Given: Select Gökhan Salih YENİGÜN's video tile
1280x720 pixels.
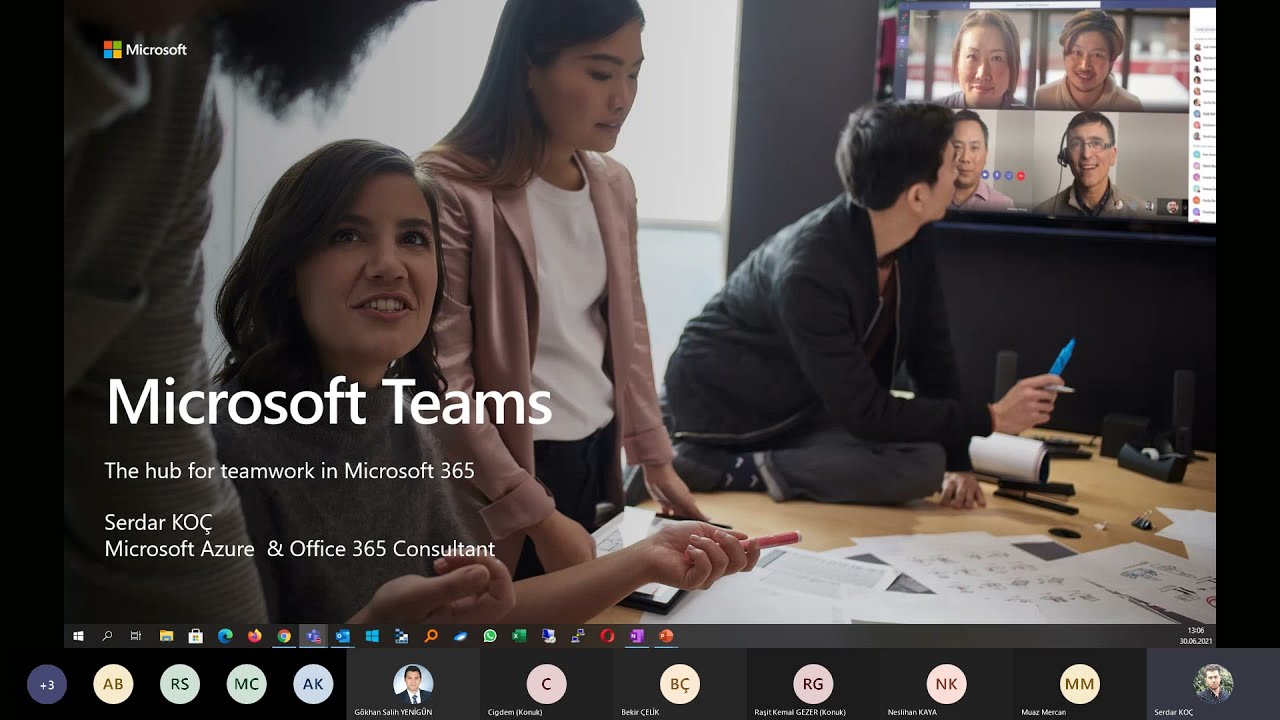Looking at the screenshot, I should pos(413,684).
